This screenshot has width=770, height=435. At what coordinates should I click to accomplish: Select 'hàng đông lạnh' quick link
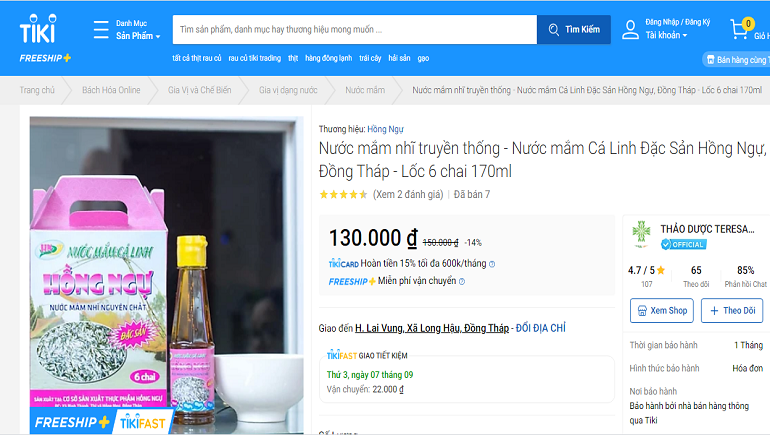[329, 58]
